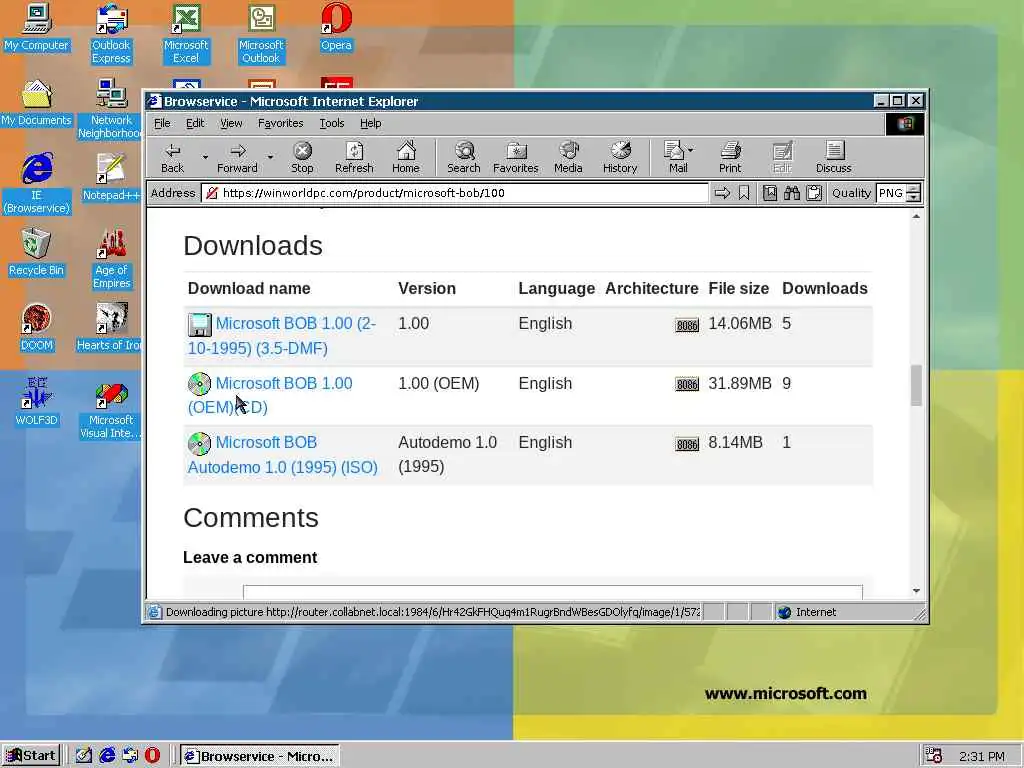The image size is (1024, 768).
Task: Click the Quality PNG value field
Action: 891,193
